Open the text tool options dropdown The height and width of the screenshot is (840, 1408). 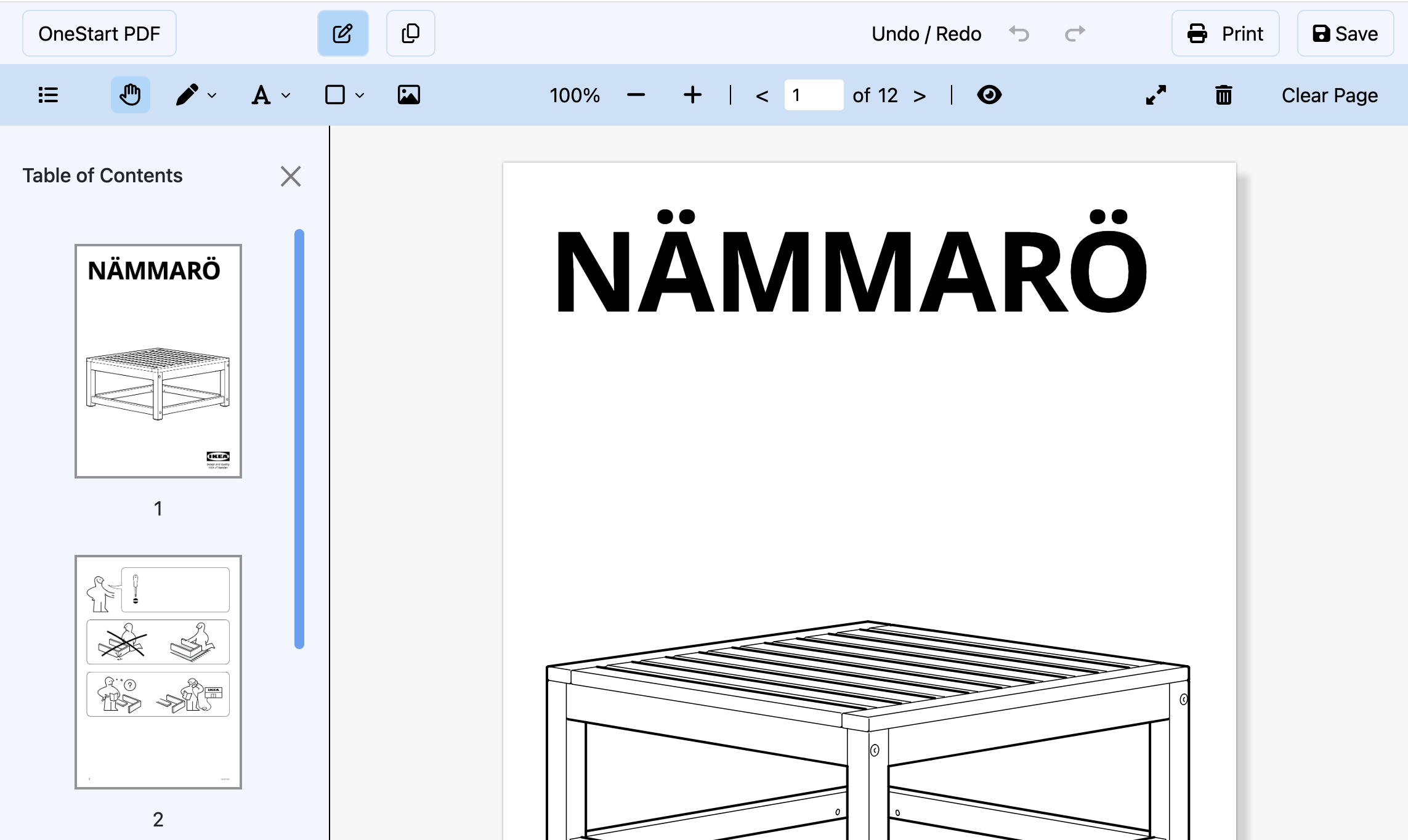(x=286, y=95)
